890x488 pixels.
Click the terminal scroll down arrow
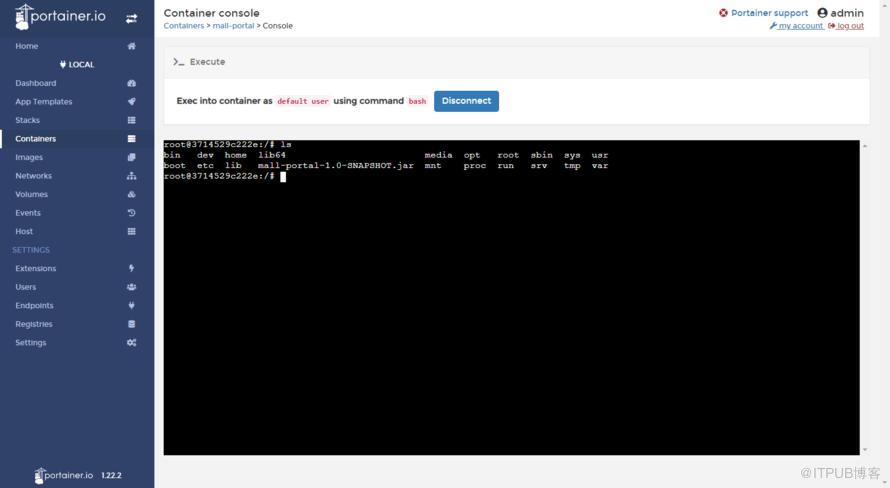(864, 450)
